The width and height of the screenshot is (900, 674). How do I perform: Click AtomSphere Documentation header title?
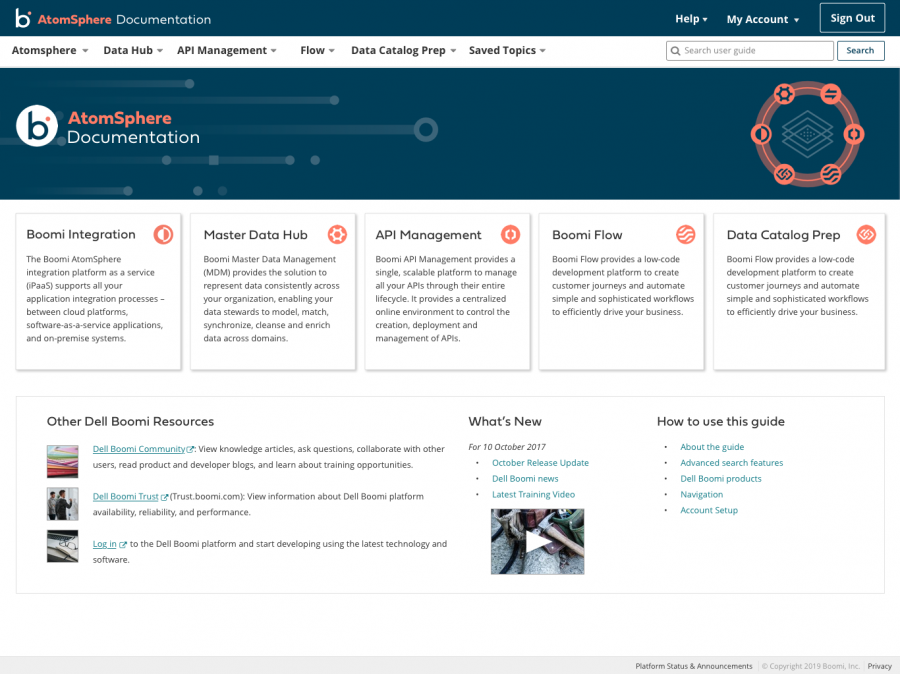click(x=125, y=20)
